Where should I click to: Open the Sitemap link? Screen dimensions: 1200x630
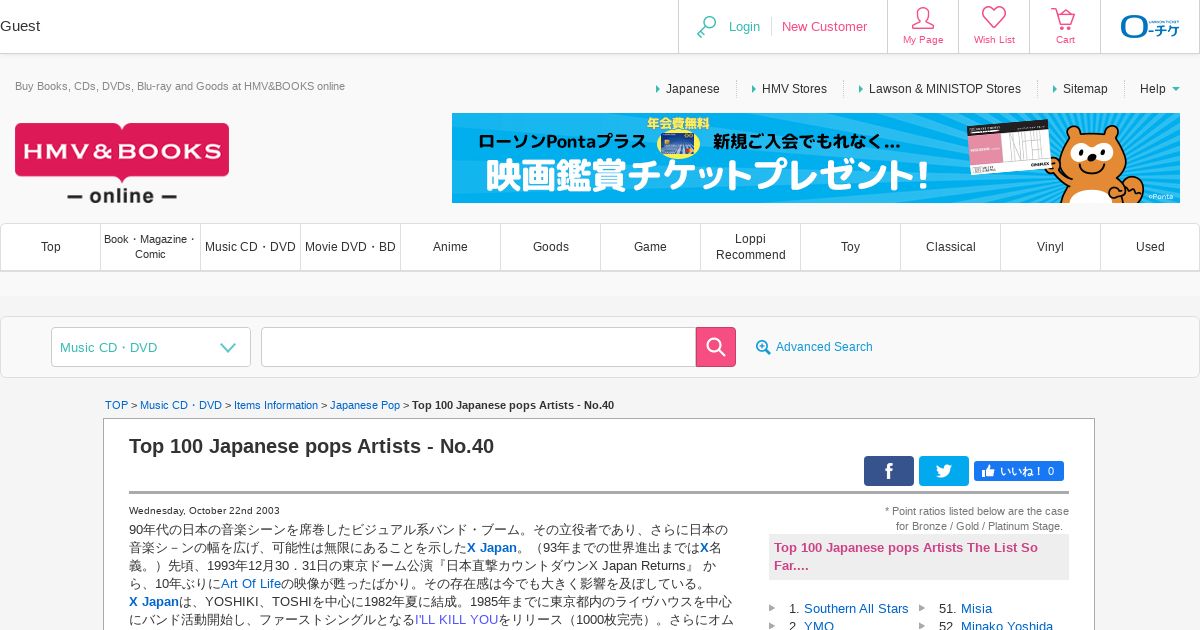point(1085,89)
